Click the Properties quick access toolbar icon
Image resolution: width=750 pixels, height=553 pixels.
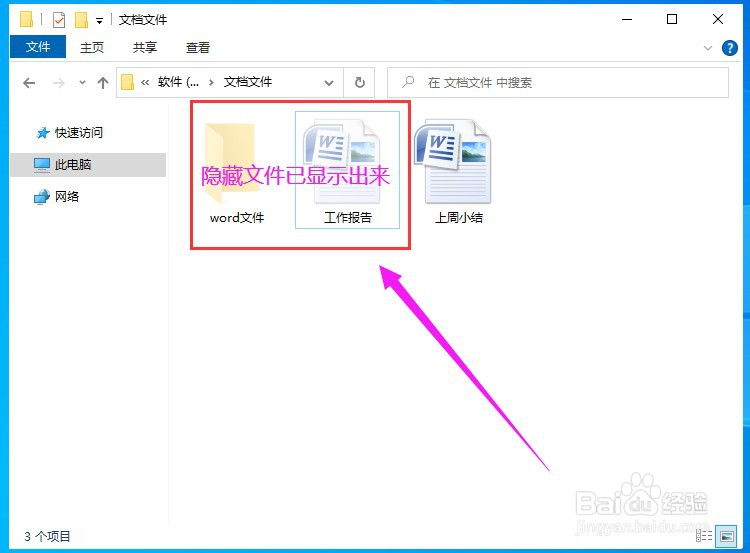pyautogui.click(x=59, y=20)
